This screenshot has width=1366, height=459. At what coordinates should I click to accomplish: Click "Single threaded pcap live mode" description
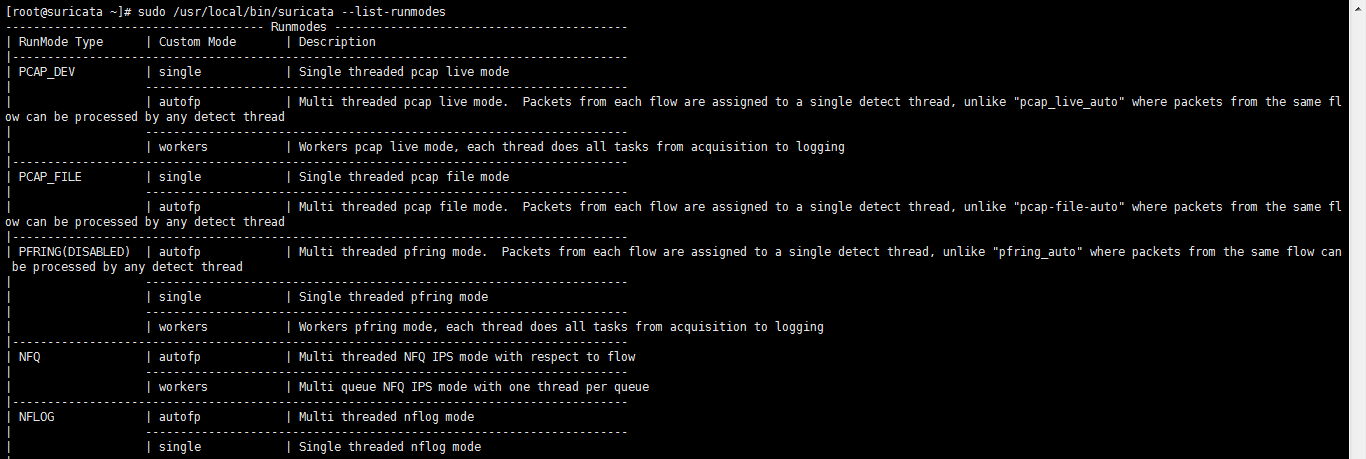click(404, 72)
